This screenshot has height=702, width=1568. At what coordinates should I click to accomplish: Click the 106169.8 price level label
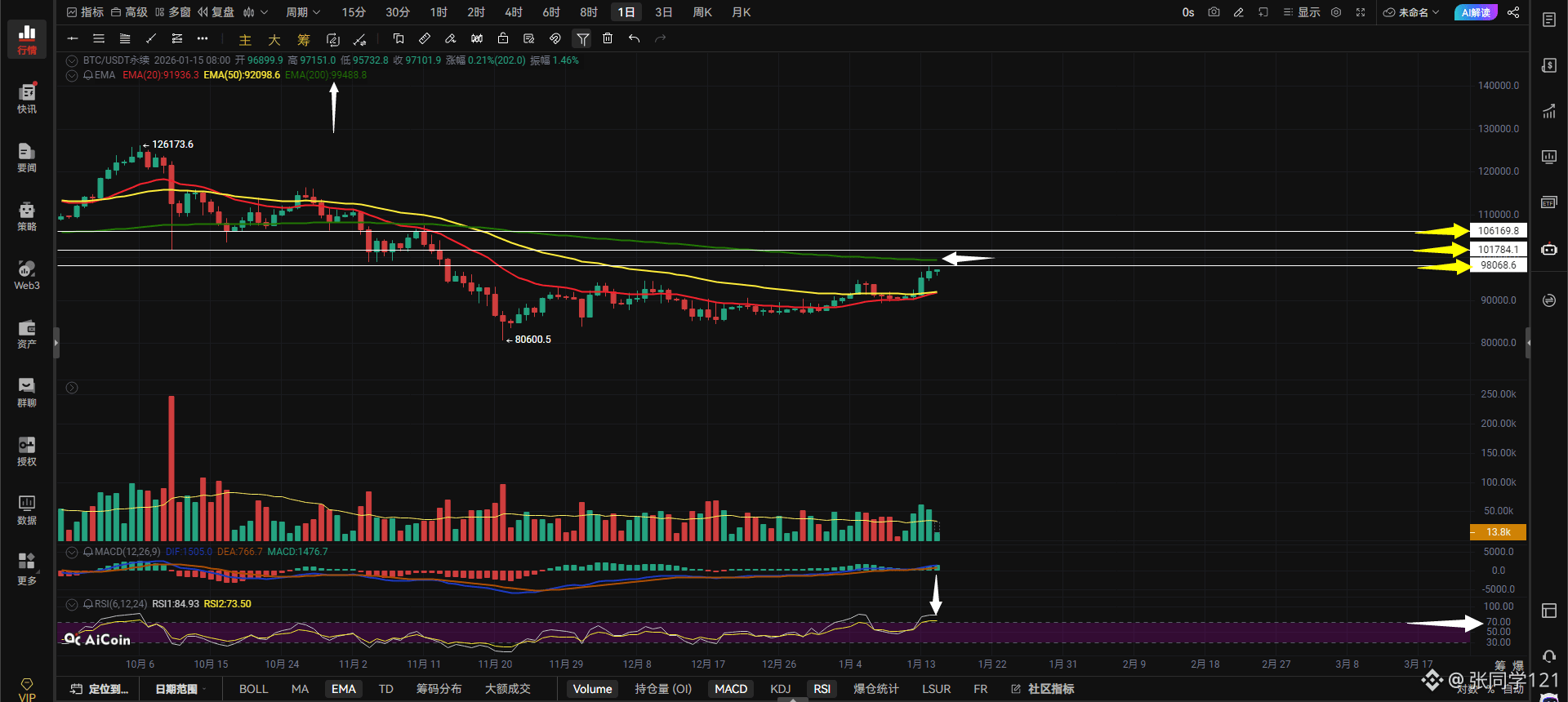click(1498, 231)
